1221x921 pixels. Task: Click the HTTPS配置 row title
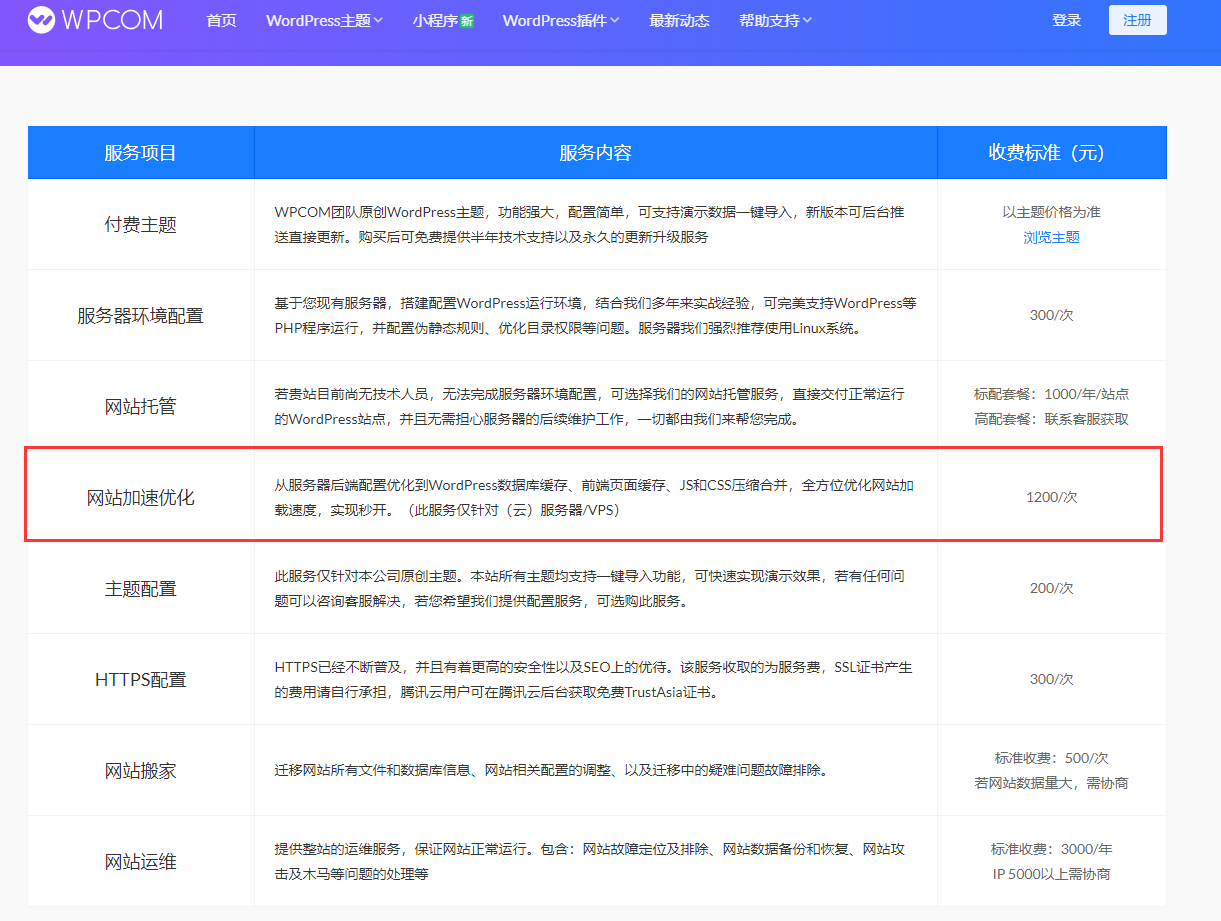[x=141, y=680]
